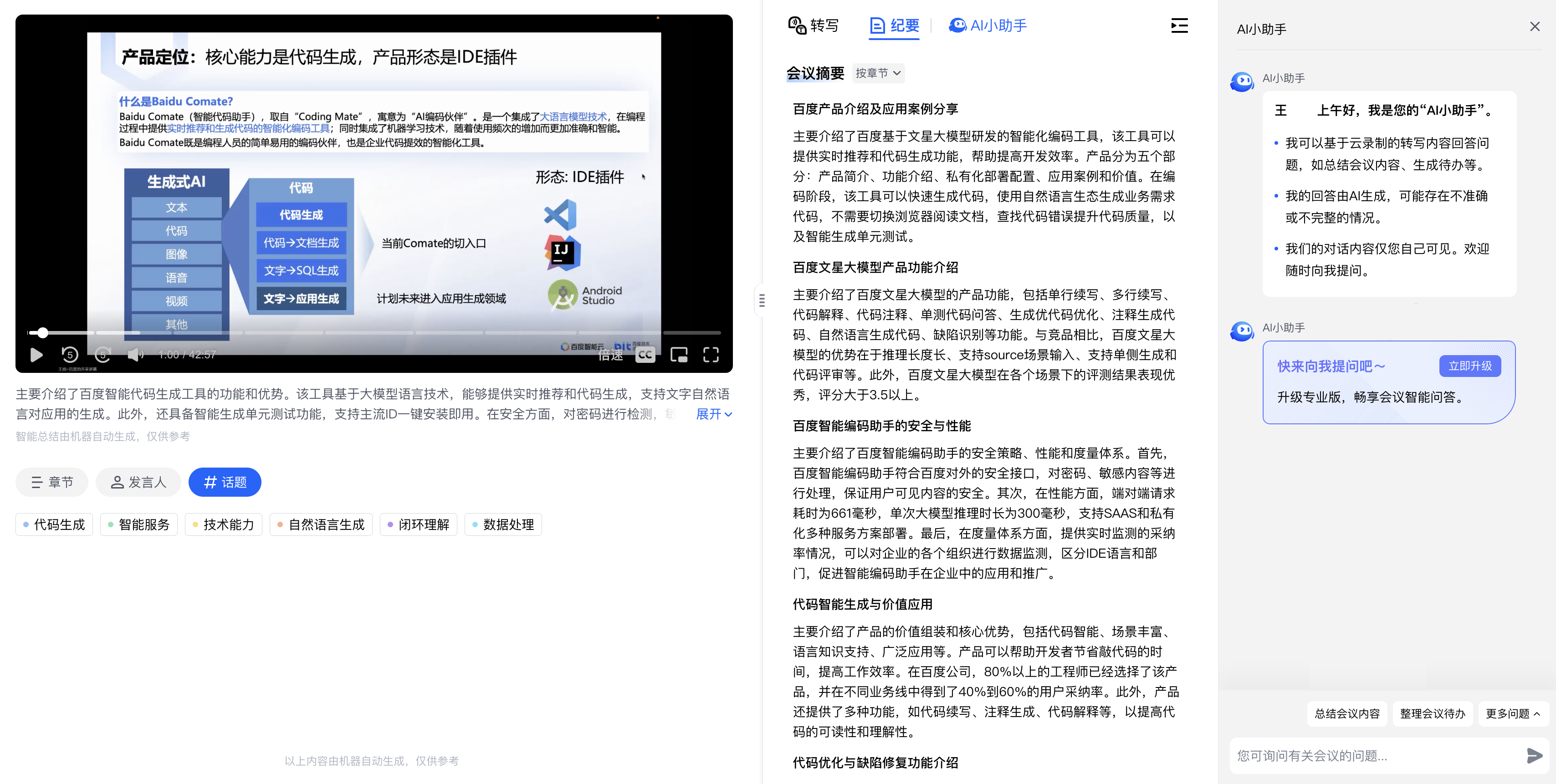Switch to 转写 tab
Viewport: 1556px width, 784px height.
click(814, 25)
